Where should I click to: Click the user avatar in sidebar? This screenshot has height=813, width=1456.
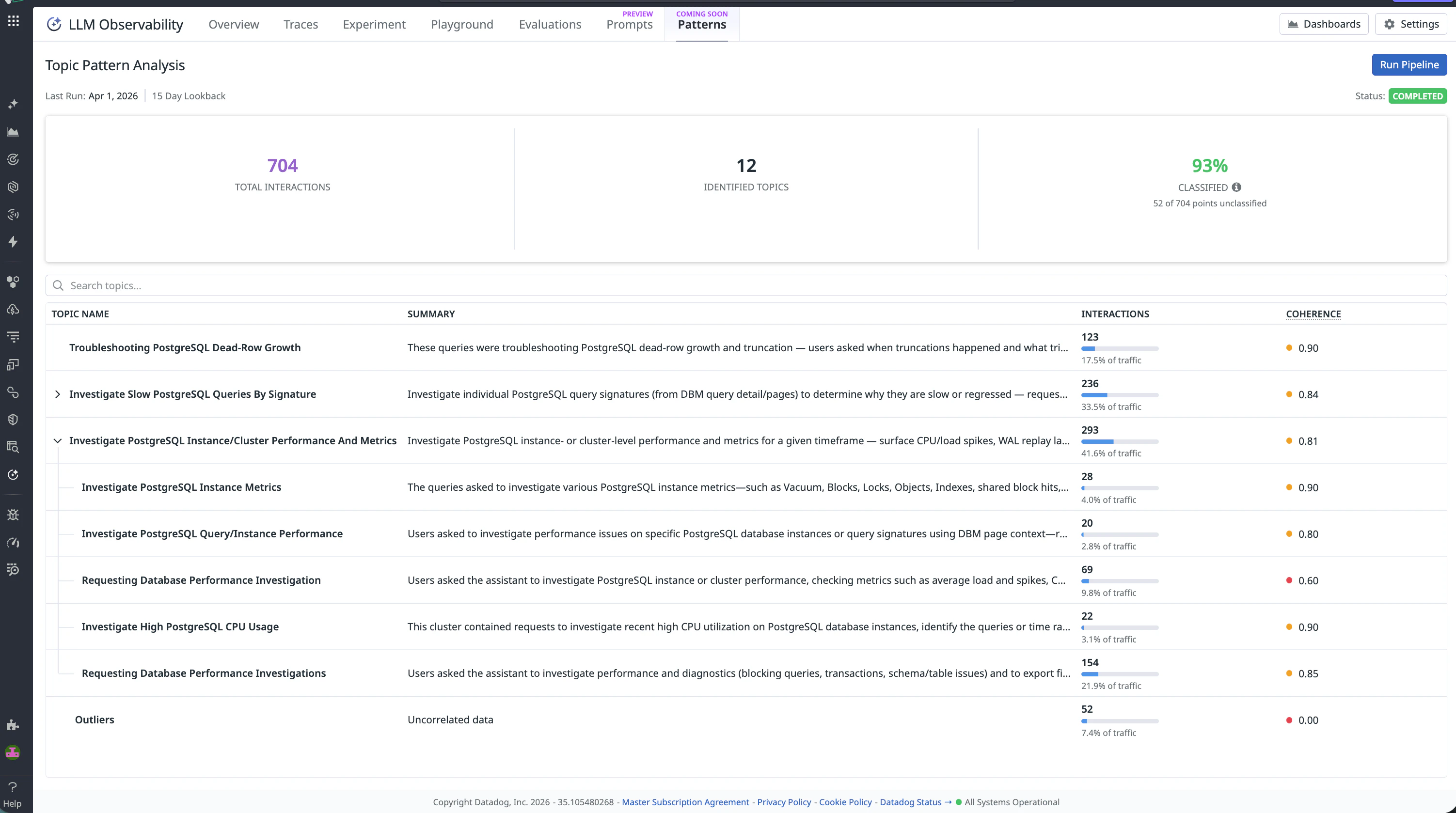[13, 752]
